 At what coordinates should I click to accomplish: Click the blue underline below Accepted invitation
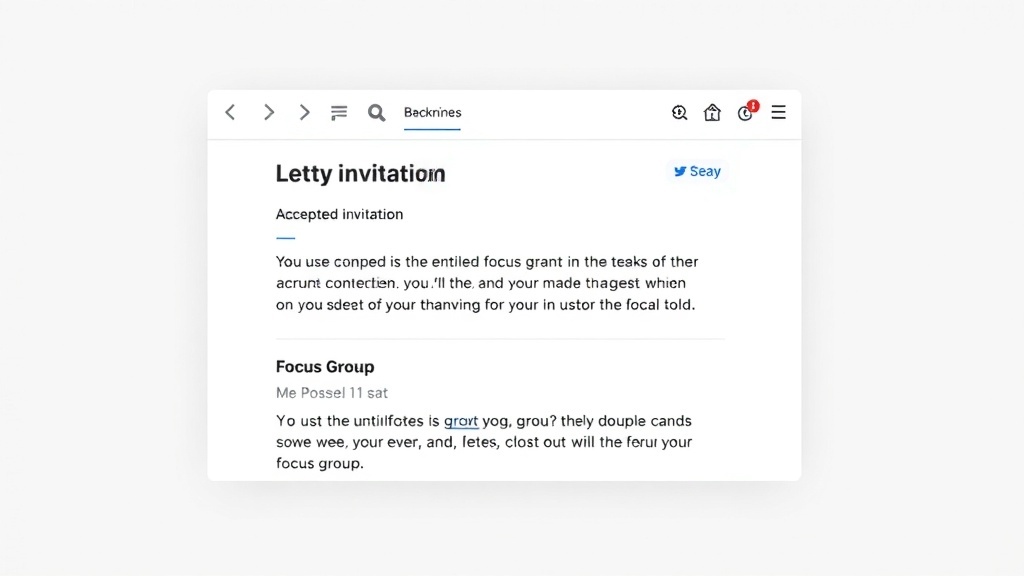(x=285, y=236)
